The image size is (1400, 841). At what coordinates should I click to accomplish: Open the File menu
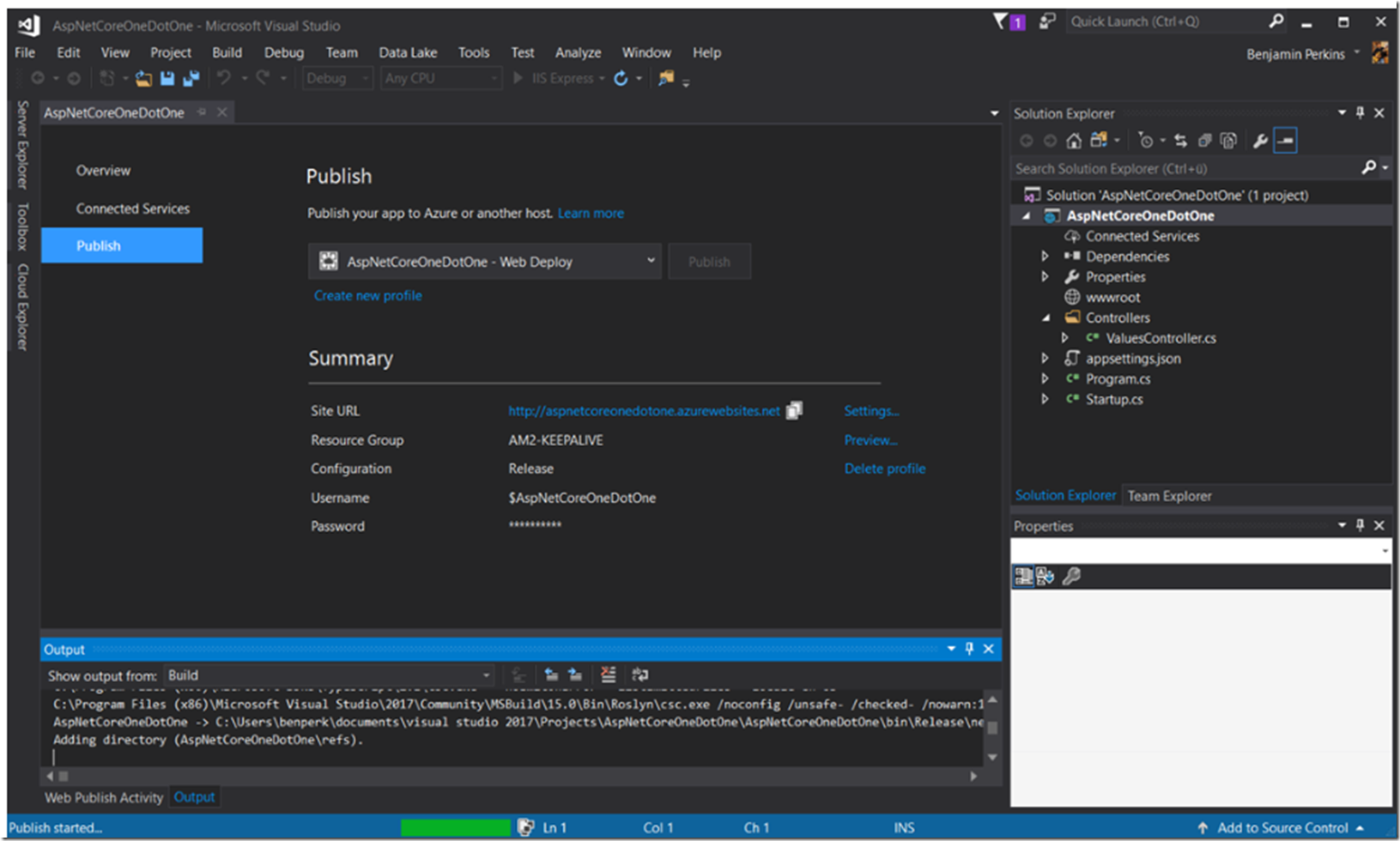[x=25, y=52]
